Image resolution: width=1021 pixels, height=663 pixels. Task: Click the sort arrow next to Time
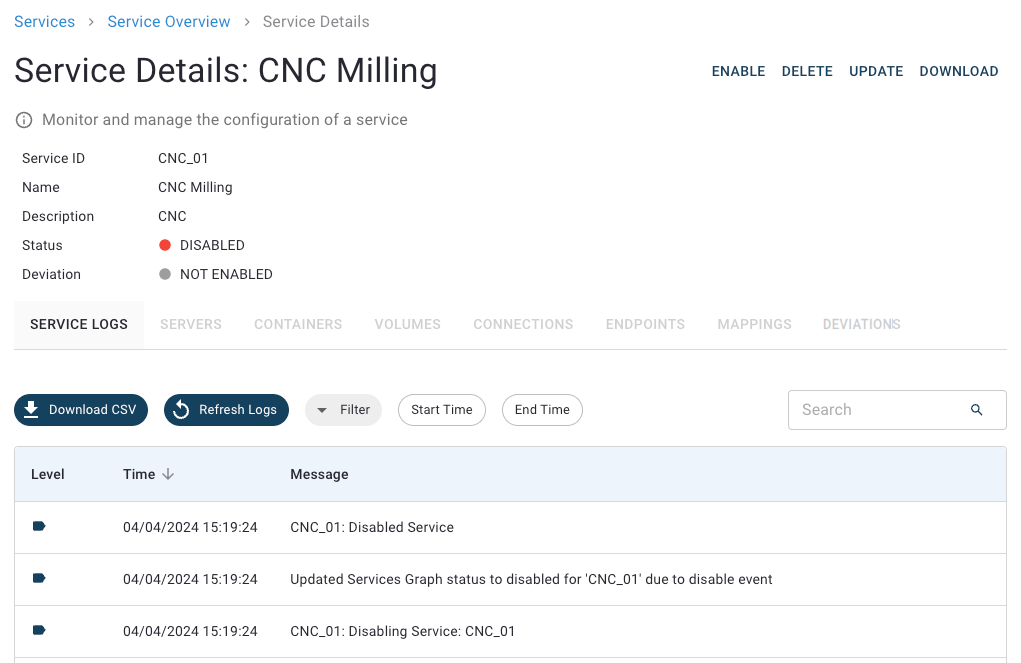click(x=168, y=474)
